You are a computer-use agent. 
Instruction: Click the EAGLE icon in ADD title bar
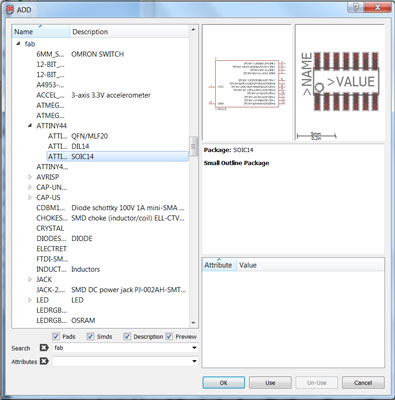(11, 10)
